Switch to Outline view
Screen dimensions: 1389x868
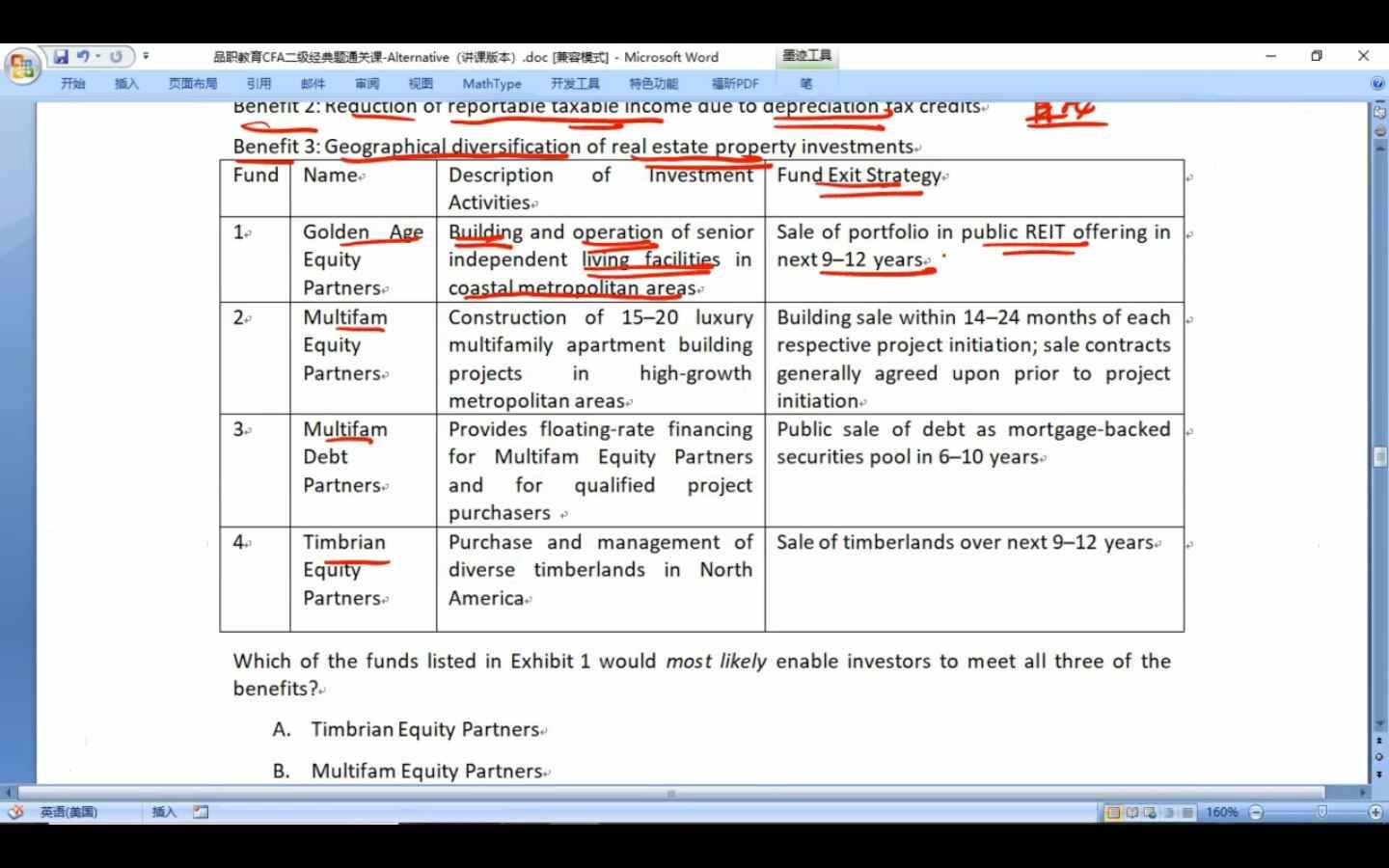[x=1169, y=812]
